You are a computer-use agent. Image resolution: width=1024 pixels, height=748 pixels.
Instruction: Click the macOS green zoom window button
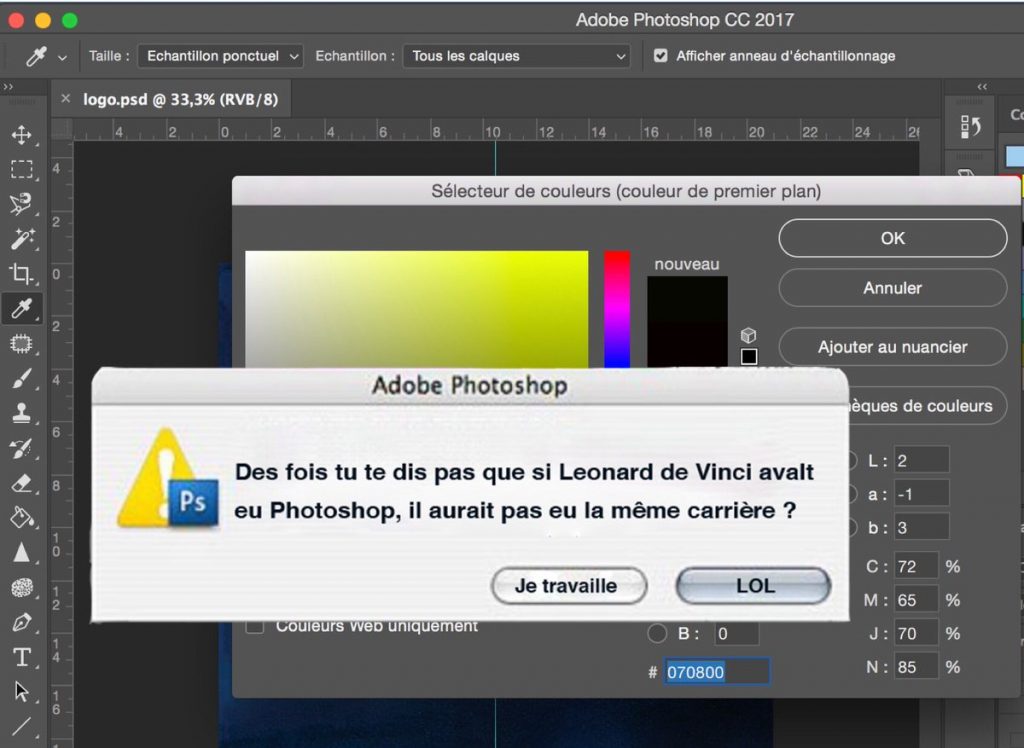[70, 20]
